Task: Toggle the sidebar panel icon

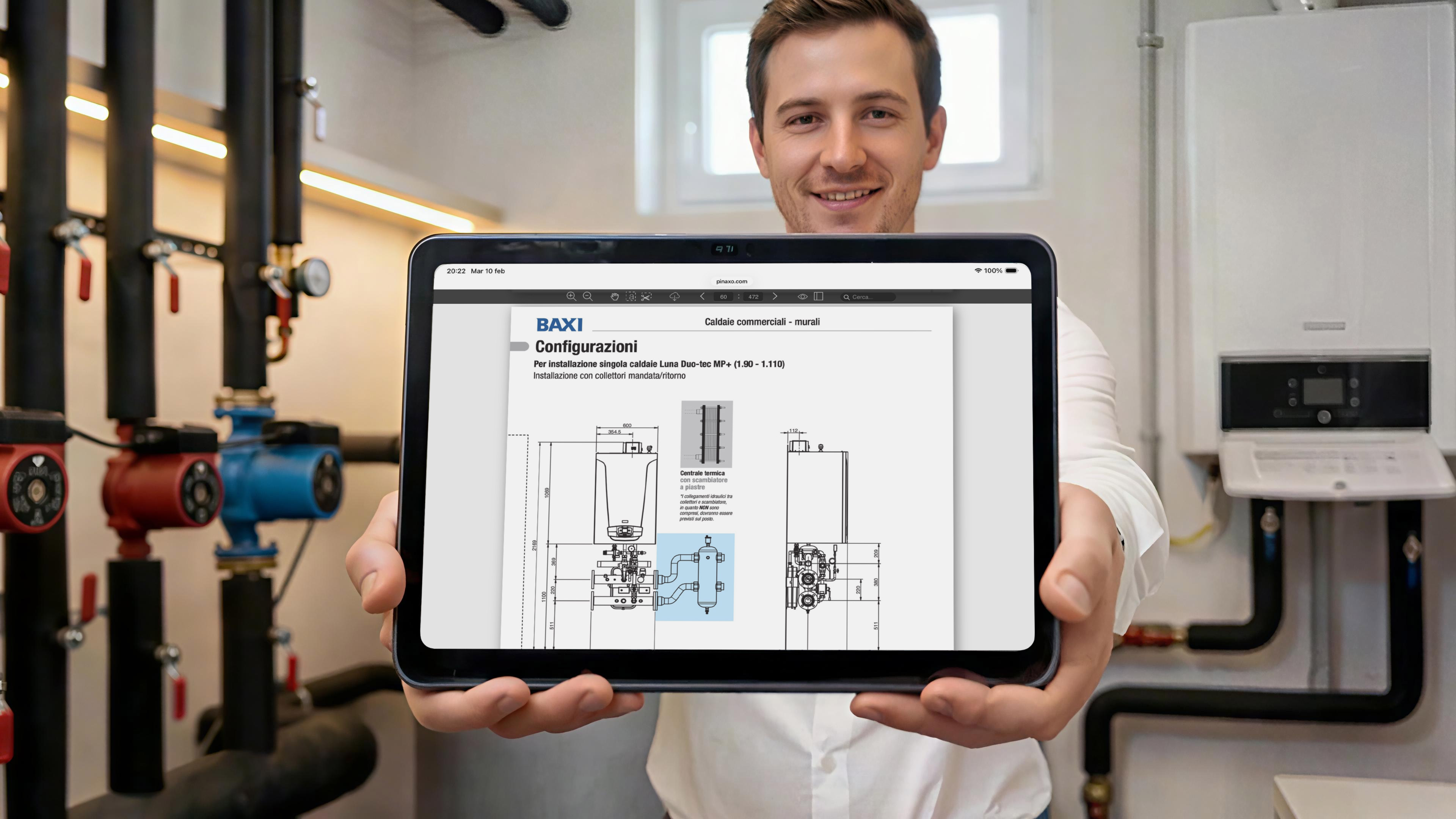Action: 819,296
